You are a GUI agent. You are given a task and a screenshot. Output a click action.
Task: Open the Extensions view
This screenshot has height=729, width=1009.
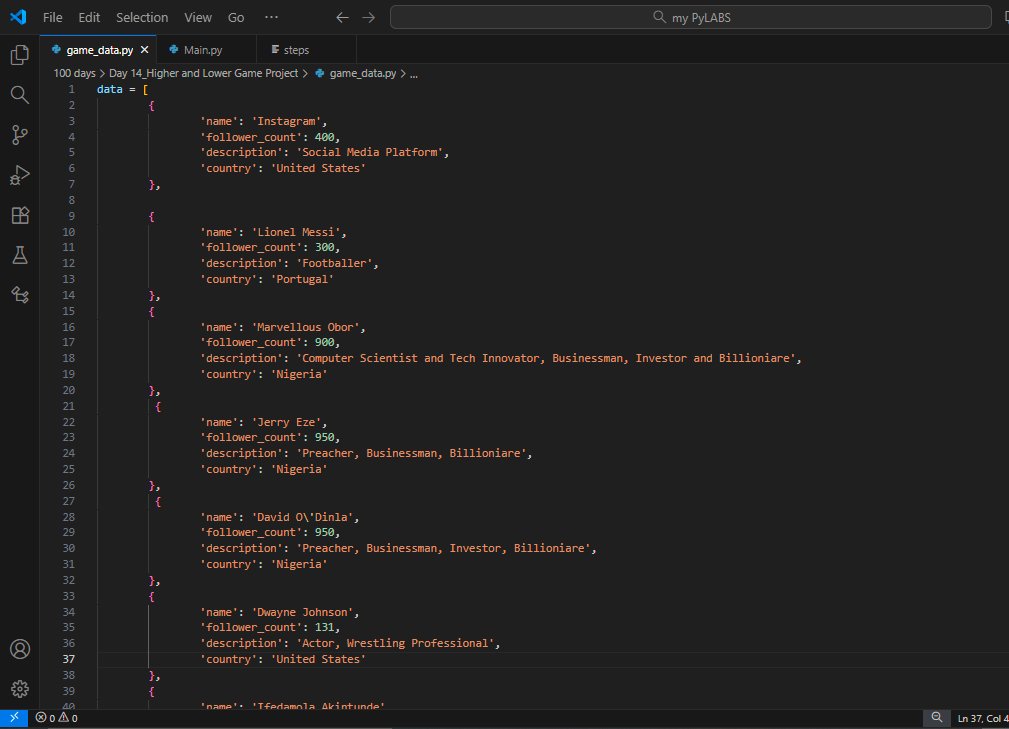pyautogui.click(x=20, y=215)
